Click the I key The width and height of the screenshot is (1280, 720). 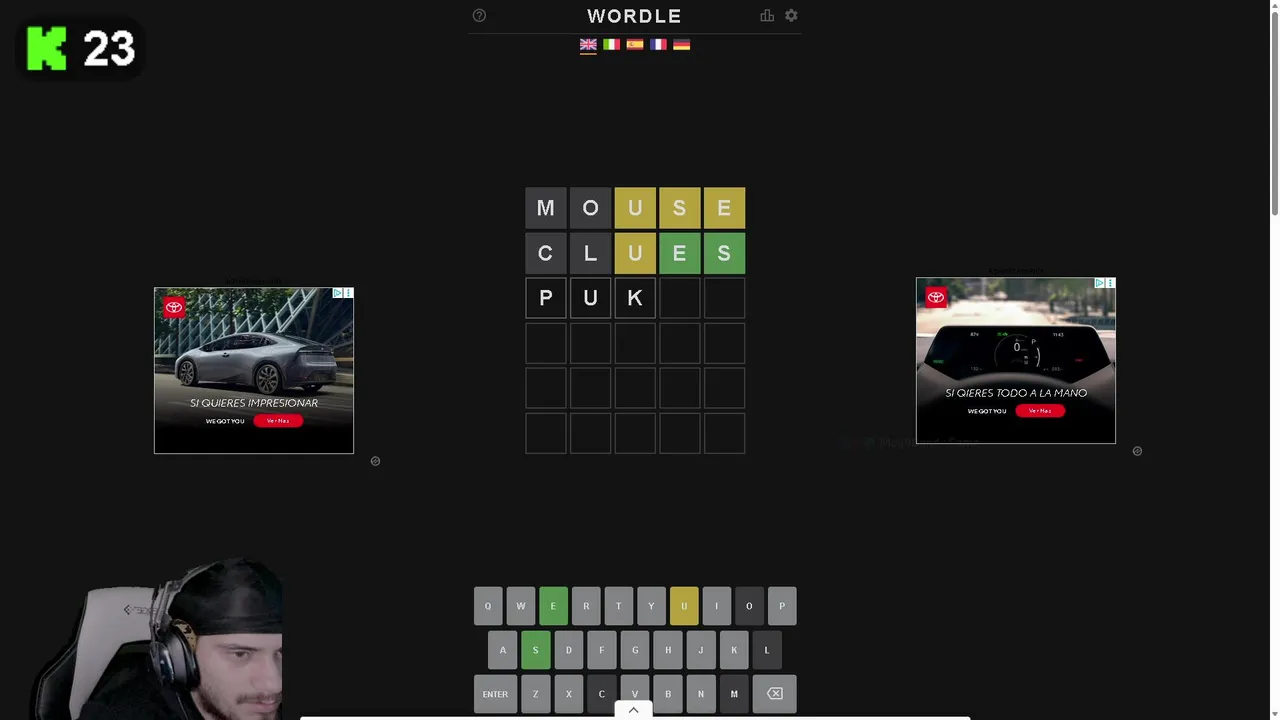click(x=716, y=606)
